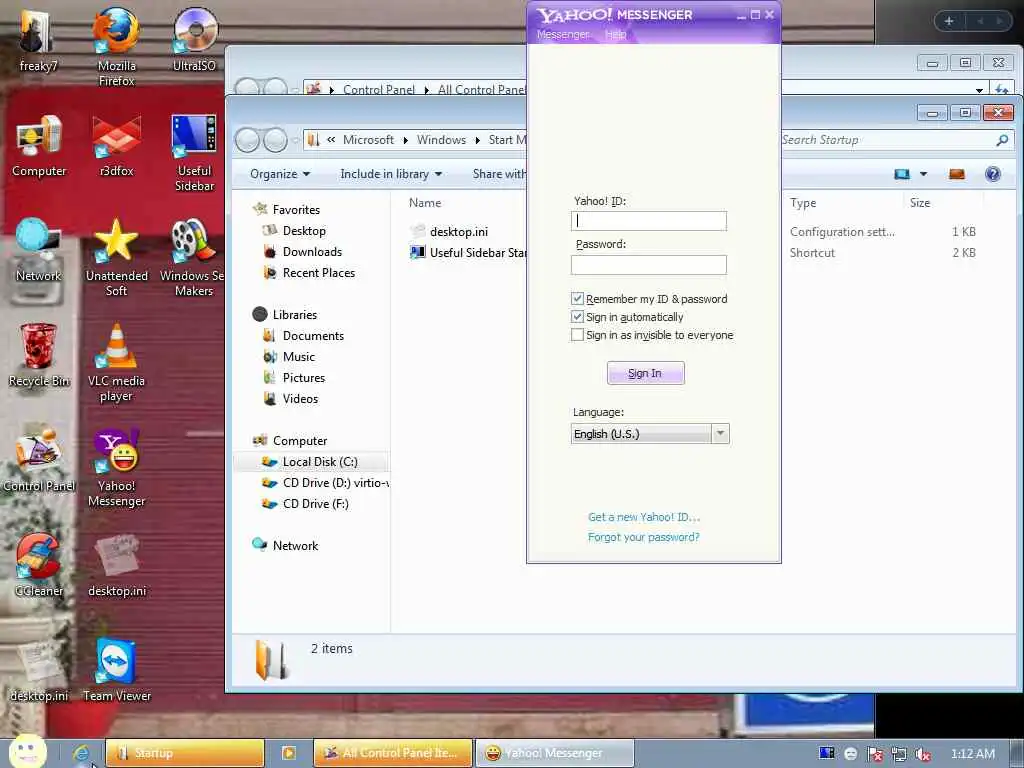The width and height of the screenshot is (1024, 768).
Task: Switch to Startup taskbar window
Action: coord(185,753)
